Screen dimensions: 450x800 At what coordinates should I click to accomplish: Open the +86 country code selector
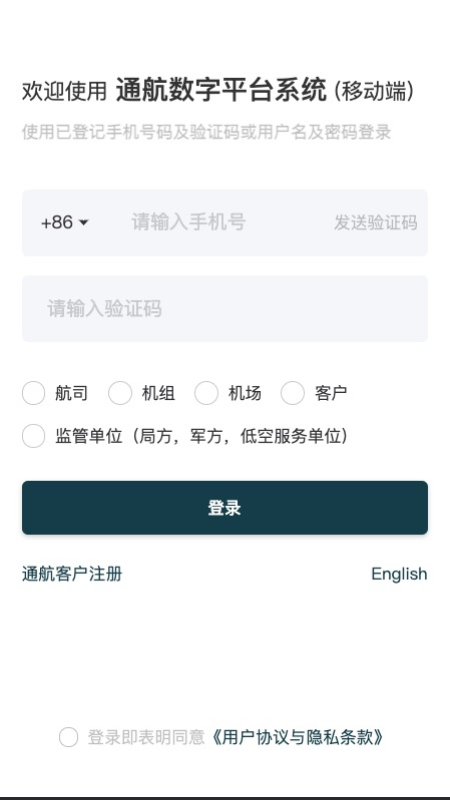click(x=64, y=222)
